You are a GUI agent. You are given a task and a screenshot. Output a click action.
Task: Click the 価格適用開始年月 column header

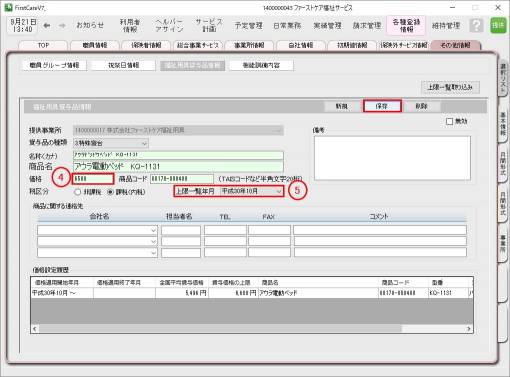[x=62, y=283]
